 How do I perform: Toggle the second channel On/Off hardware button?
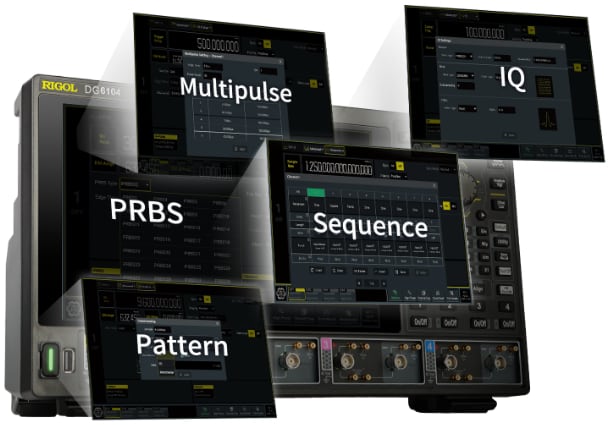[x=450, y=323]
